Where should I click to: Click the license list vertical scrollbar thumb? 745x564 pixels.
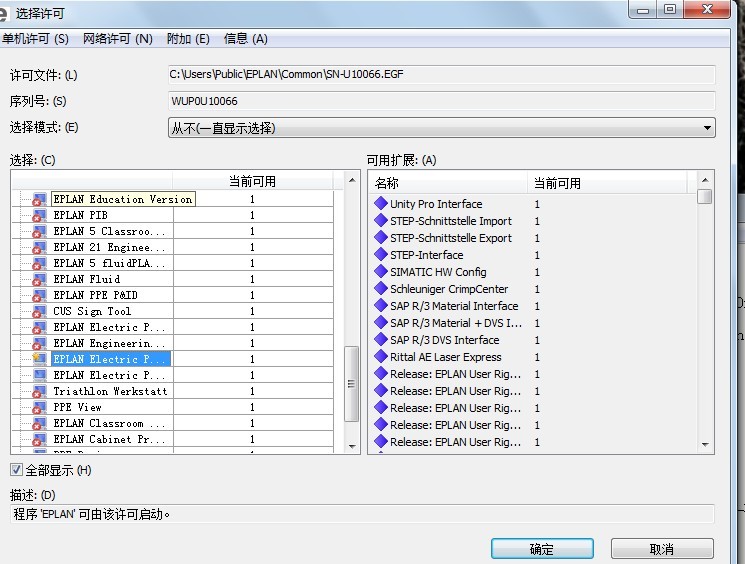[x=352, y=372]
